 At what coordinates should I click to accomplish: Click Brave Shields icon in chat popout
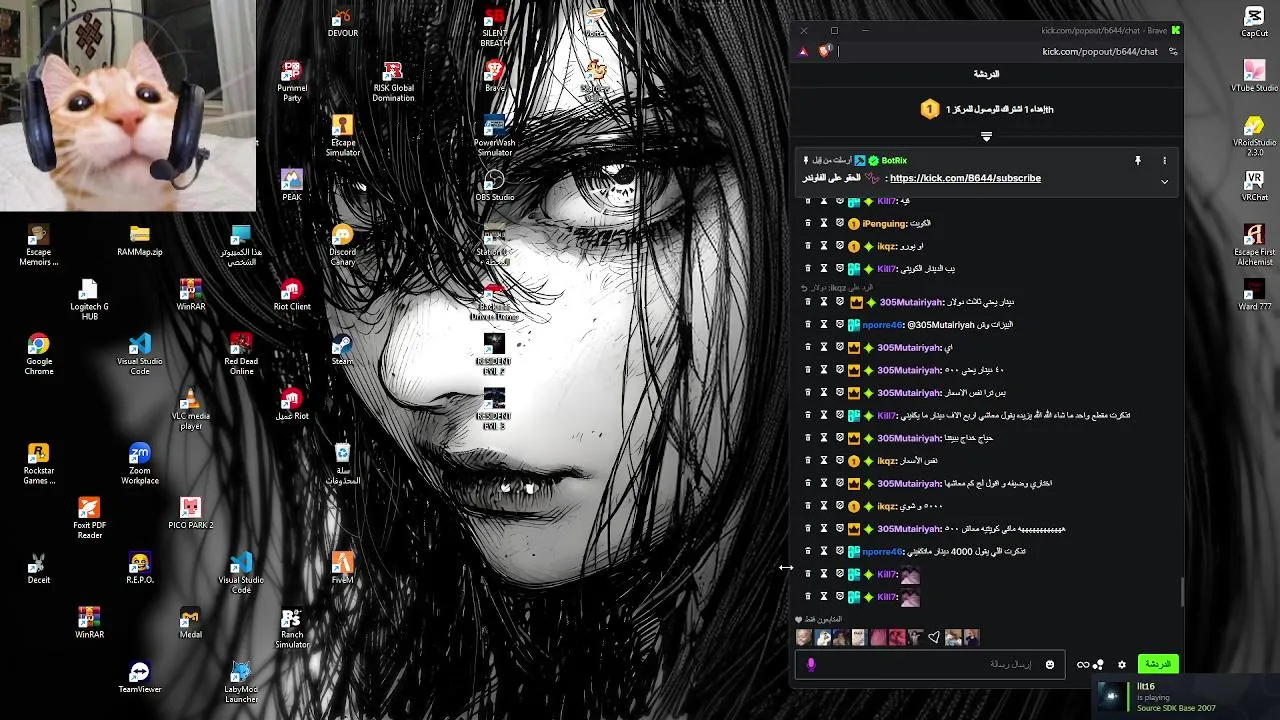[x=825, y=51]
